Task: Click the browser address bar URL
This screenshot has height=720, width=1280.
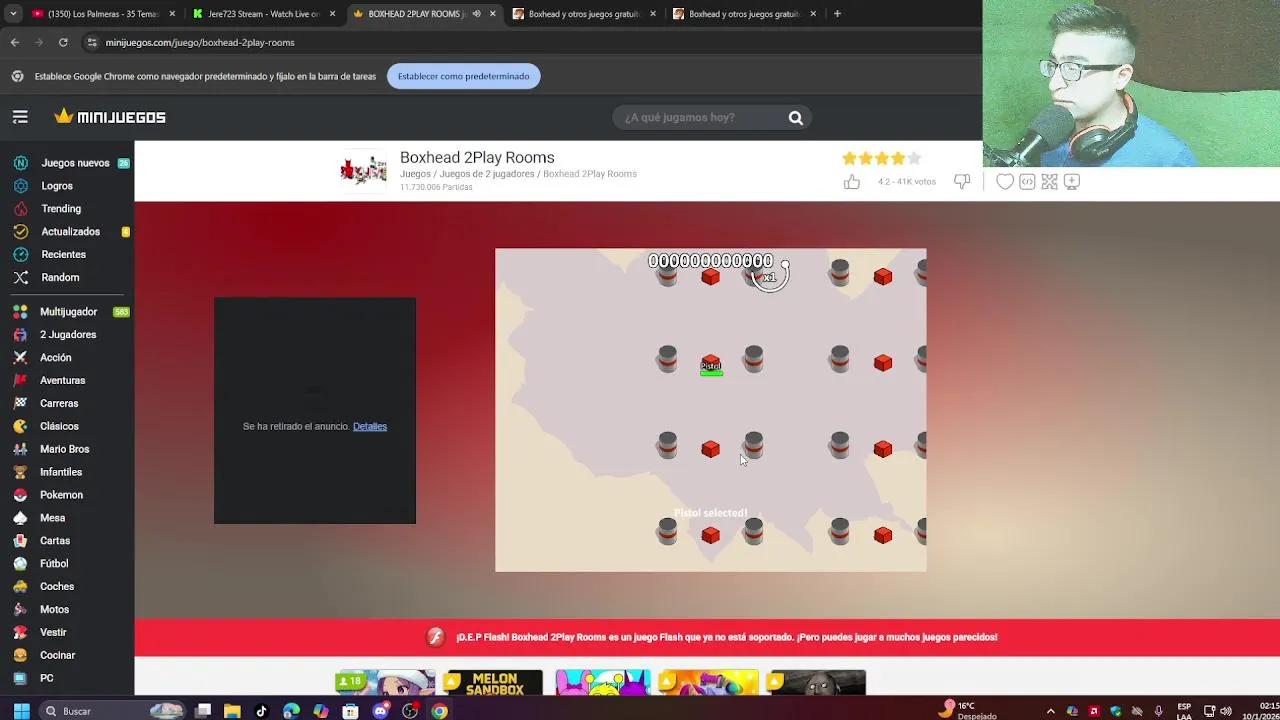Action: 200,42
